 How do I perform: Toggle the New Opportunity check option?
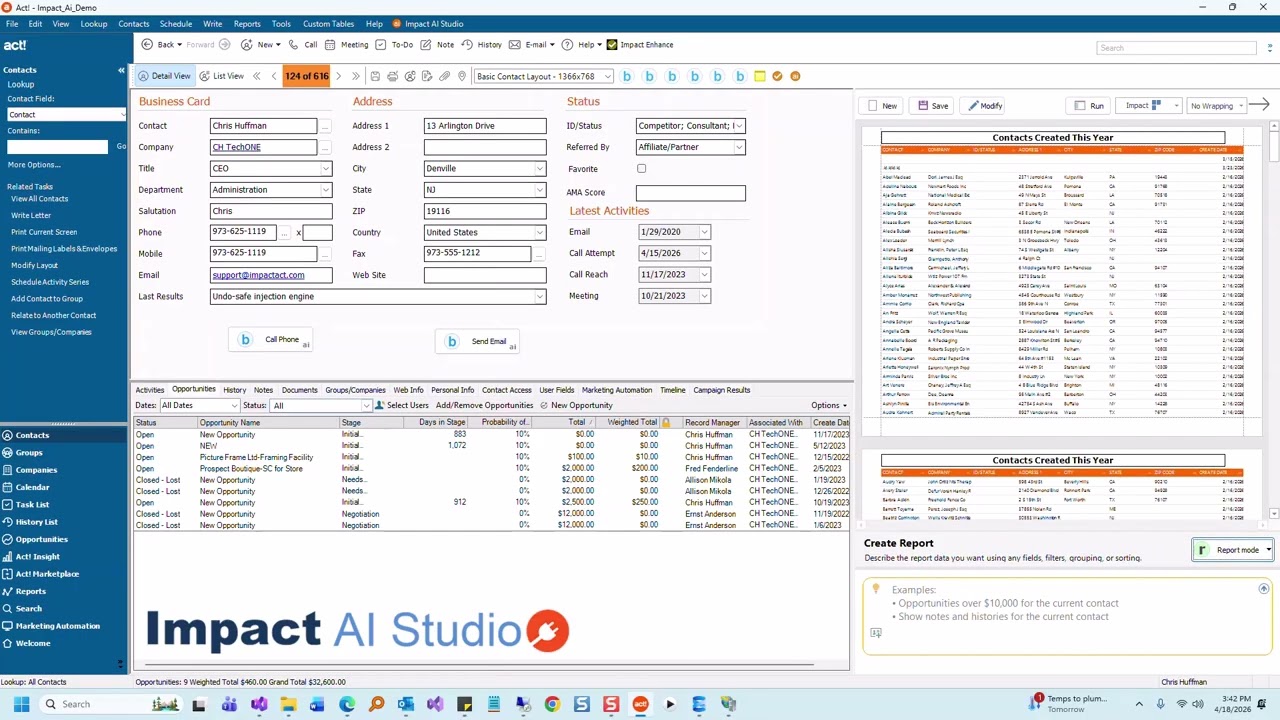pos(544,406)
